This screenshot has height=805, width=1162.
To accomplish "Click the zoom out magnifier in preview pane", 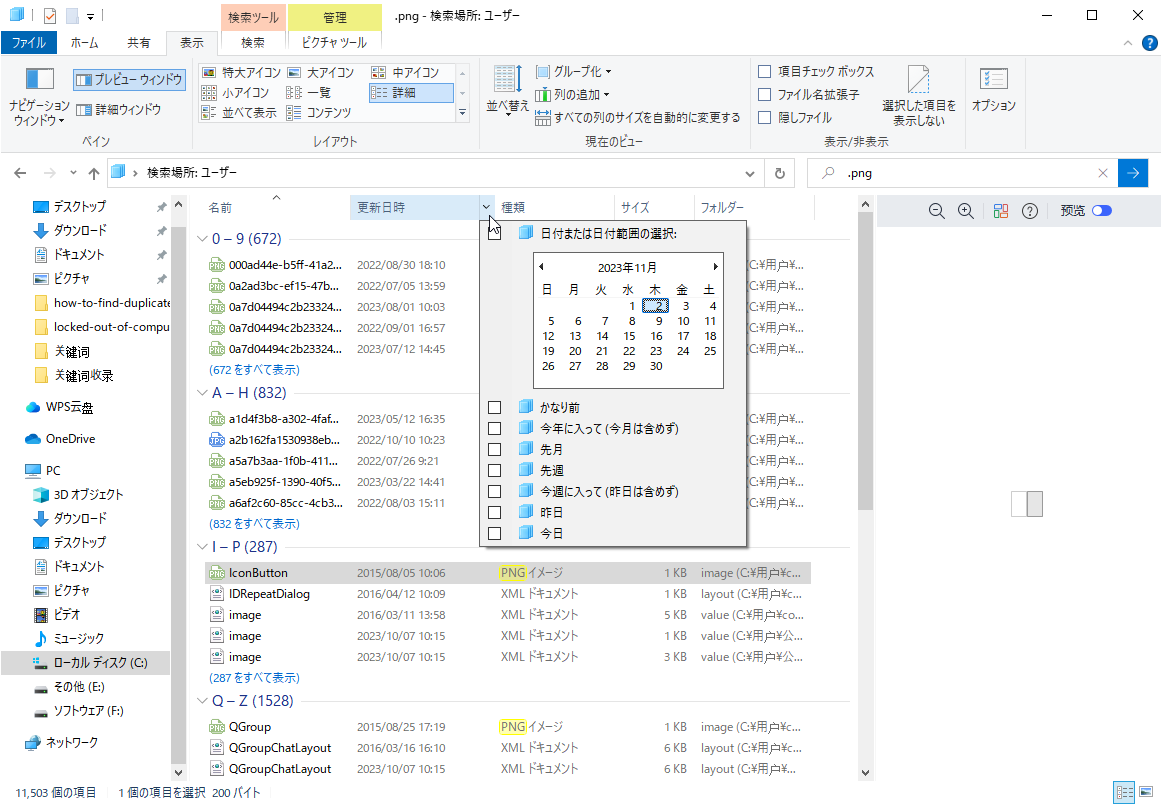I will [937, 211].
